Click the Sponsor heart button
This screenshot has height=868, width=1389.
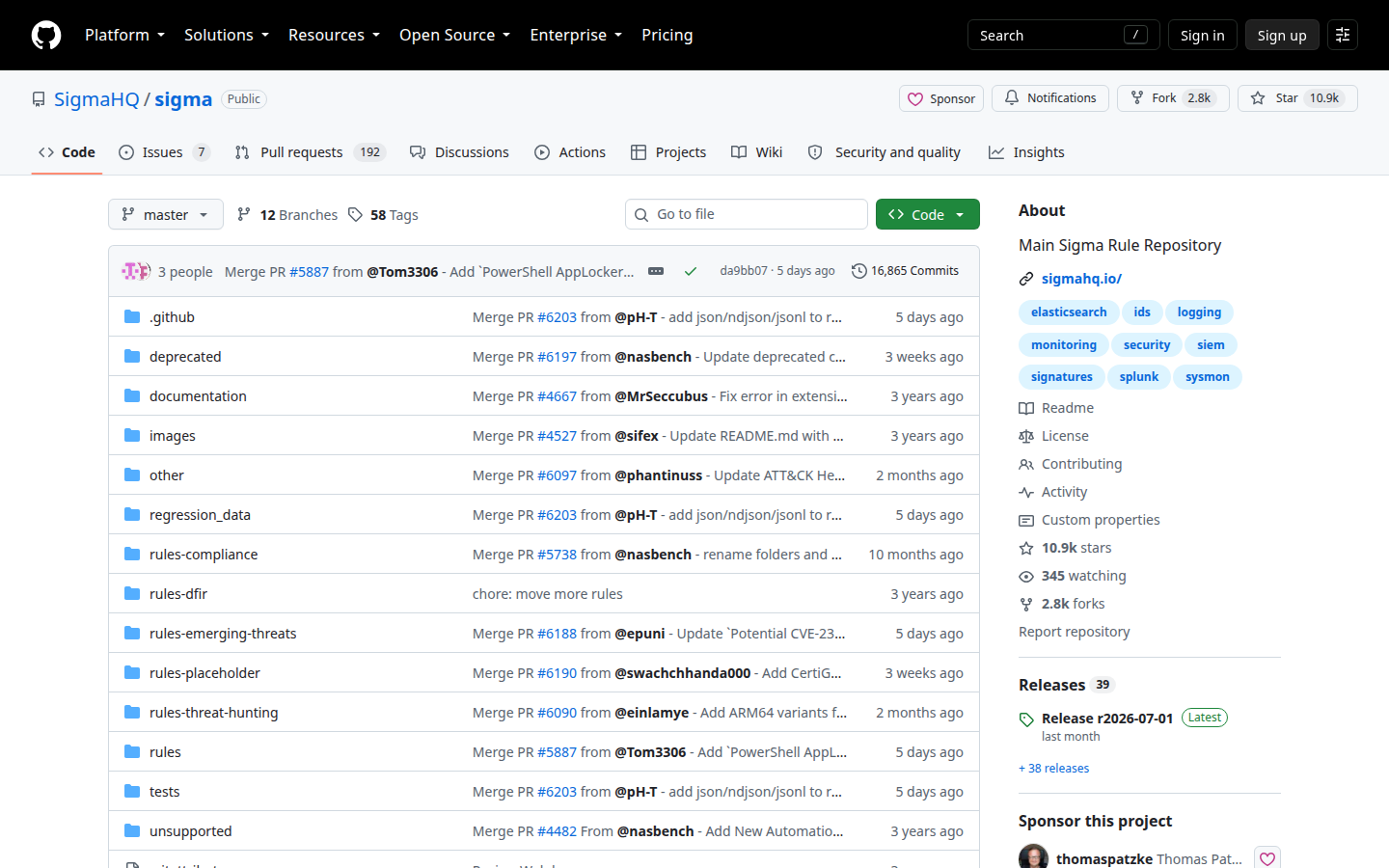pyautogui.click(x=941, y=98)
